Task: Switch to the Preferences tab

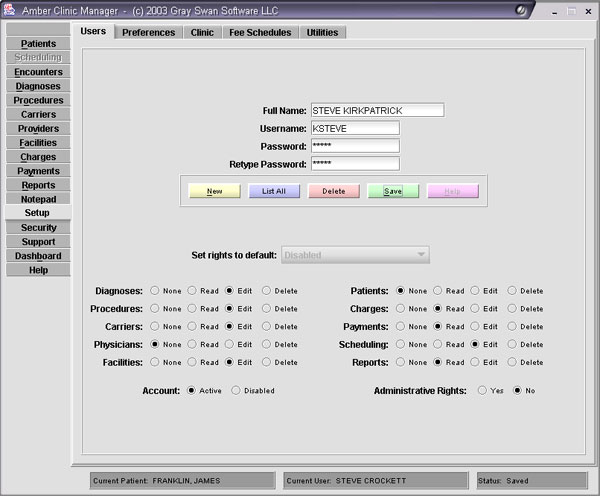Action: (x=149, y=32)
